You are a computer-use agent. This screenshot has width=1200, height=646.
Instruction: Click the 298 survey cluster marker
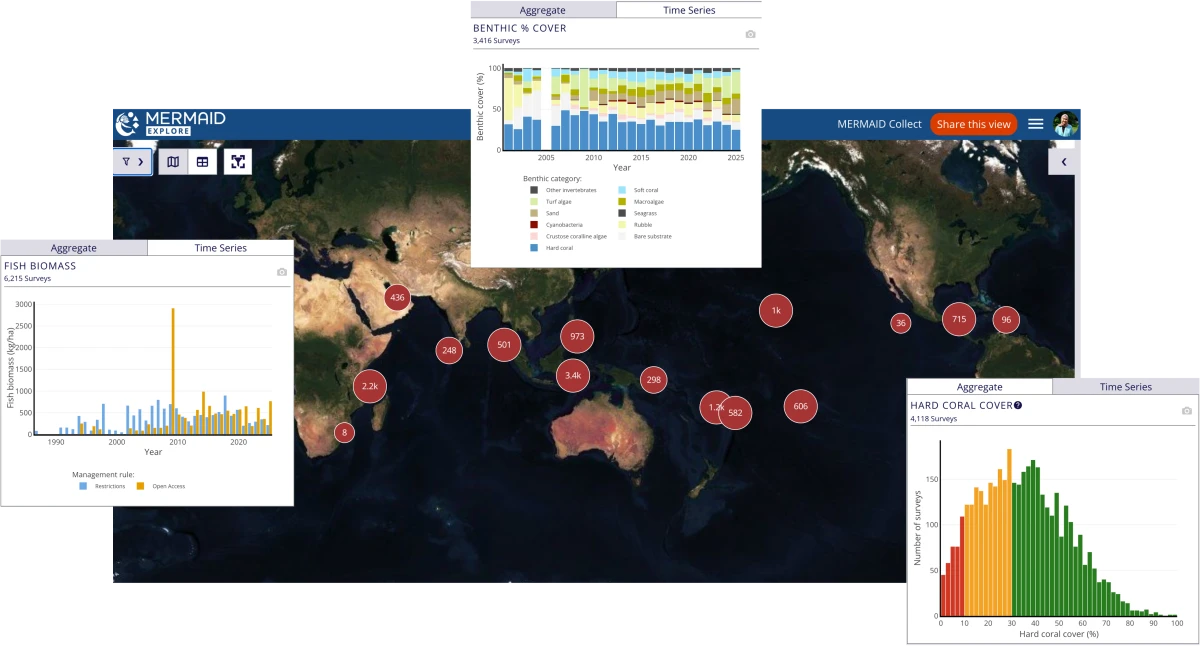[x=654, y=380]
